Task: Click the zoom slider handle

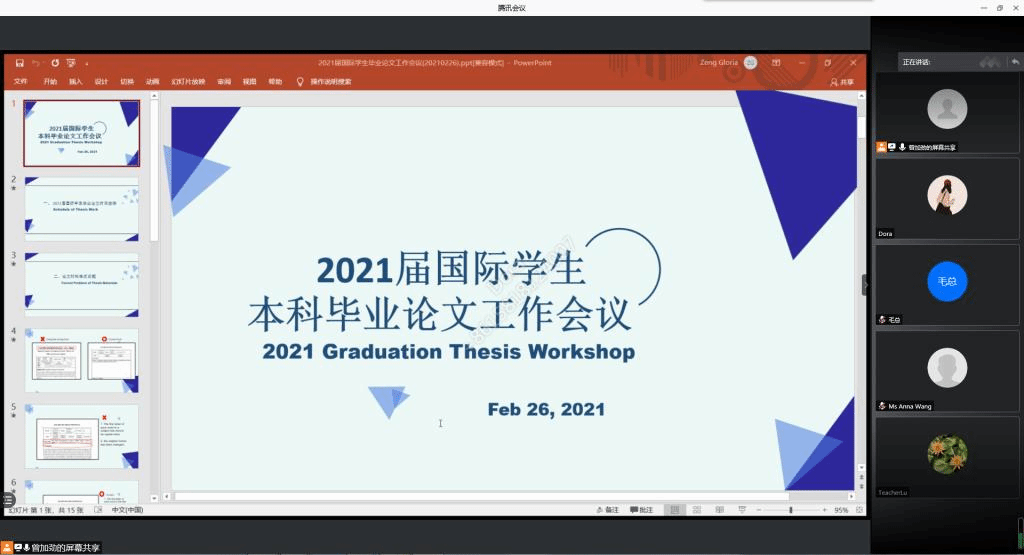Action: pos(791,510)
